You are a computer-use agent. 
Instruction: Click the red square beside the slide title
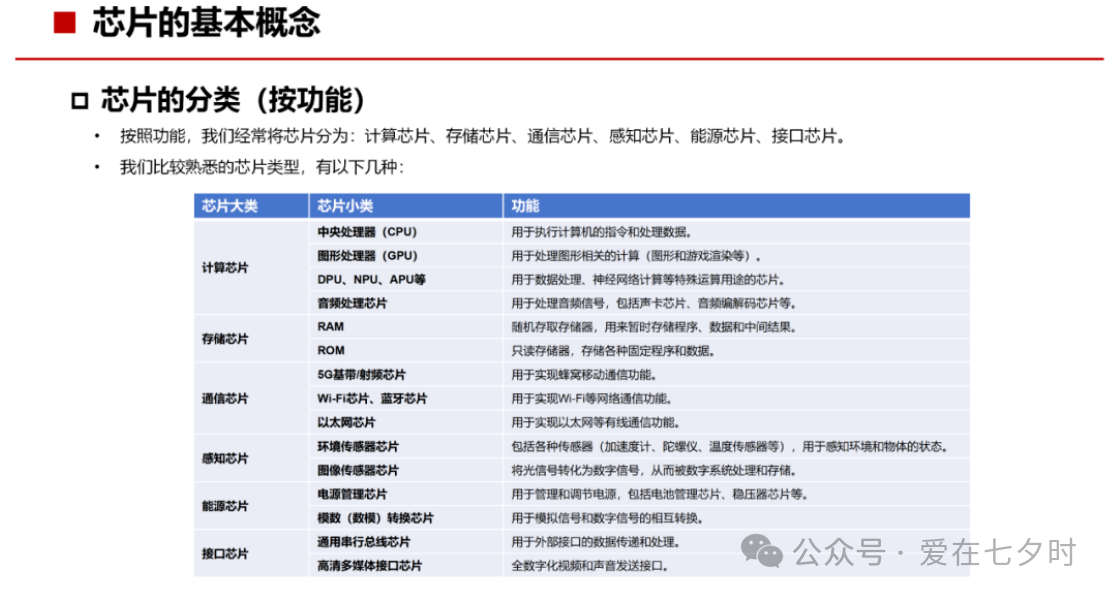[x=65, y=23]
